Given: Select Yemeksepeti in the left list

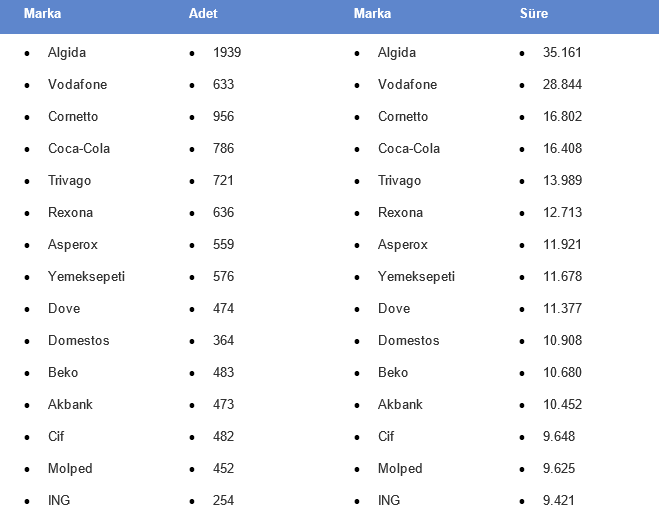Looking at the screenshot, I should click(86, 277).
